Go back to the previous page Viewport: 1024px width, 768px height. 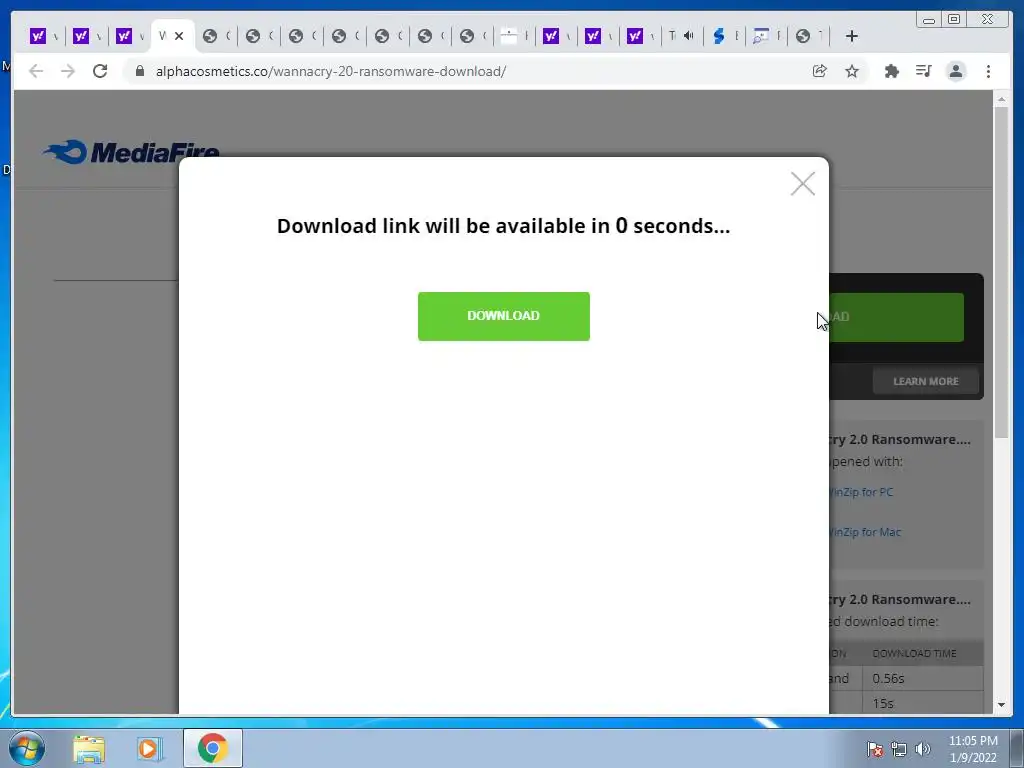point(36,71)
